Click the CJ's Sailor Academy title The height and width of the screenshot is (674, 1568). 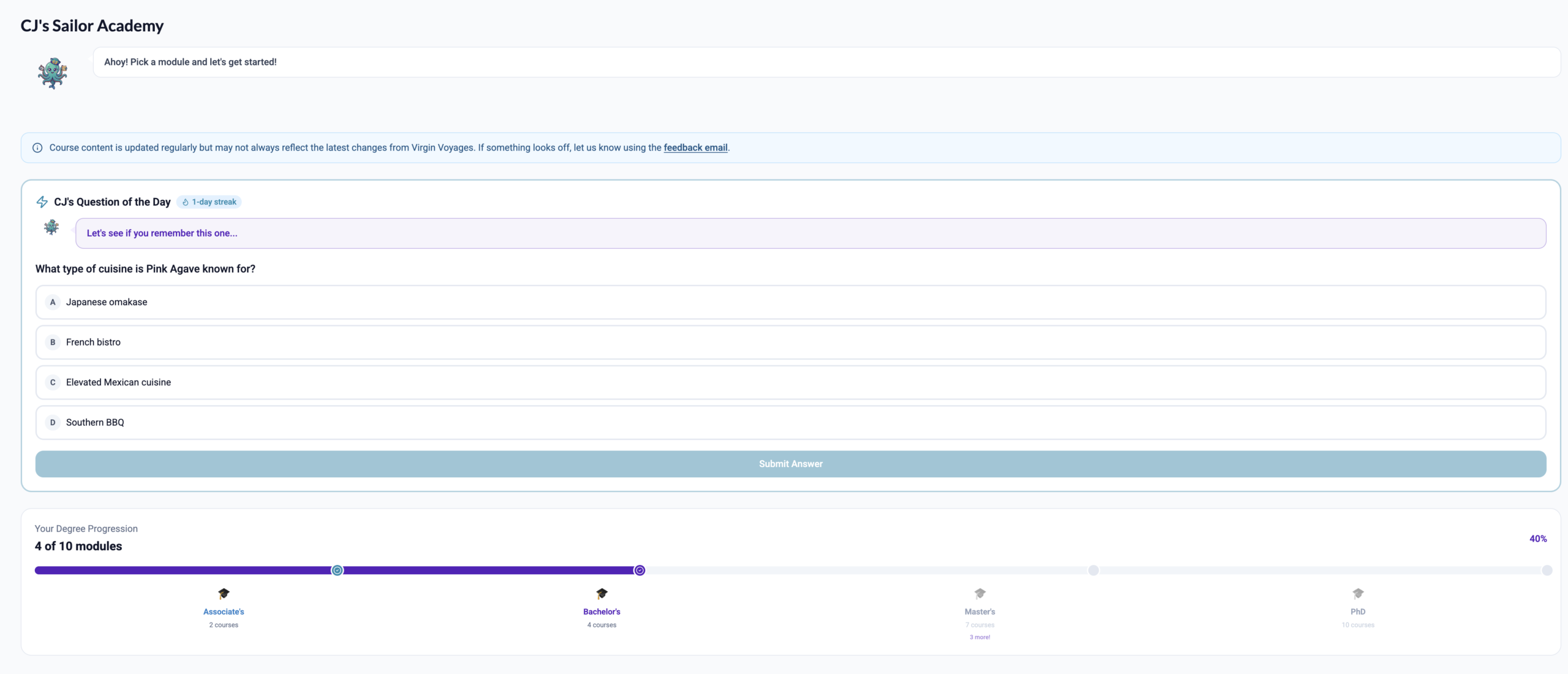pos(92,26)
